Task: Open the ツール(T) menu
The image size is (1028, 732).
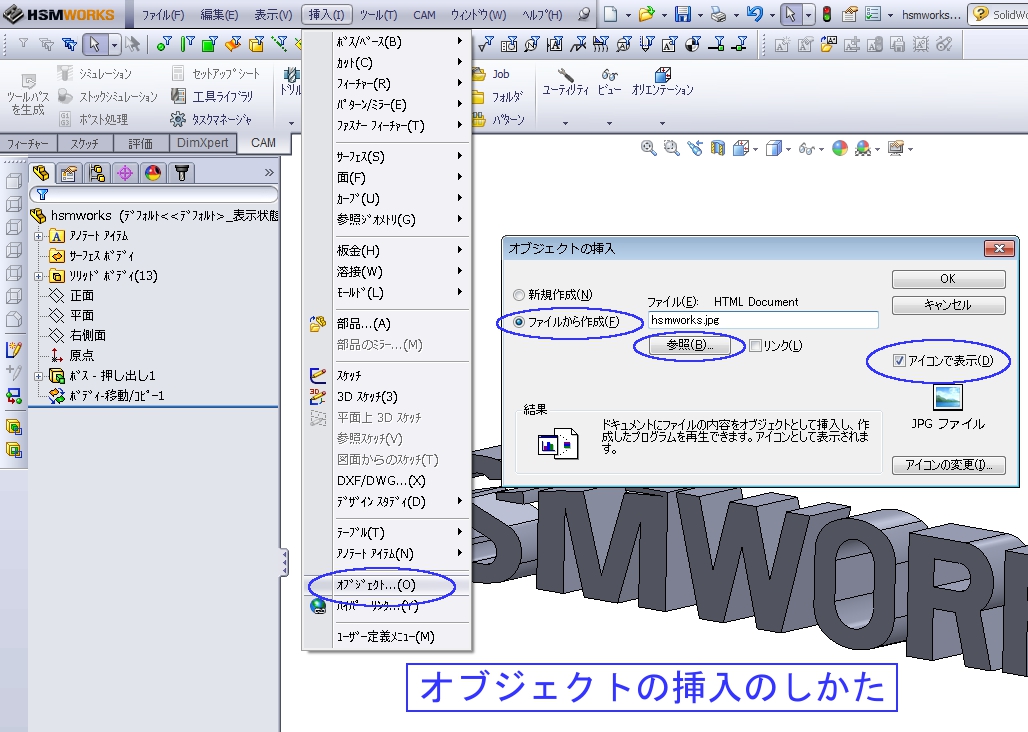Action: (x=378, y=14)
